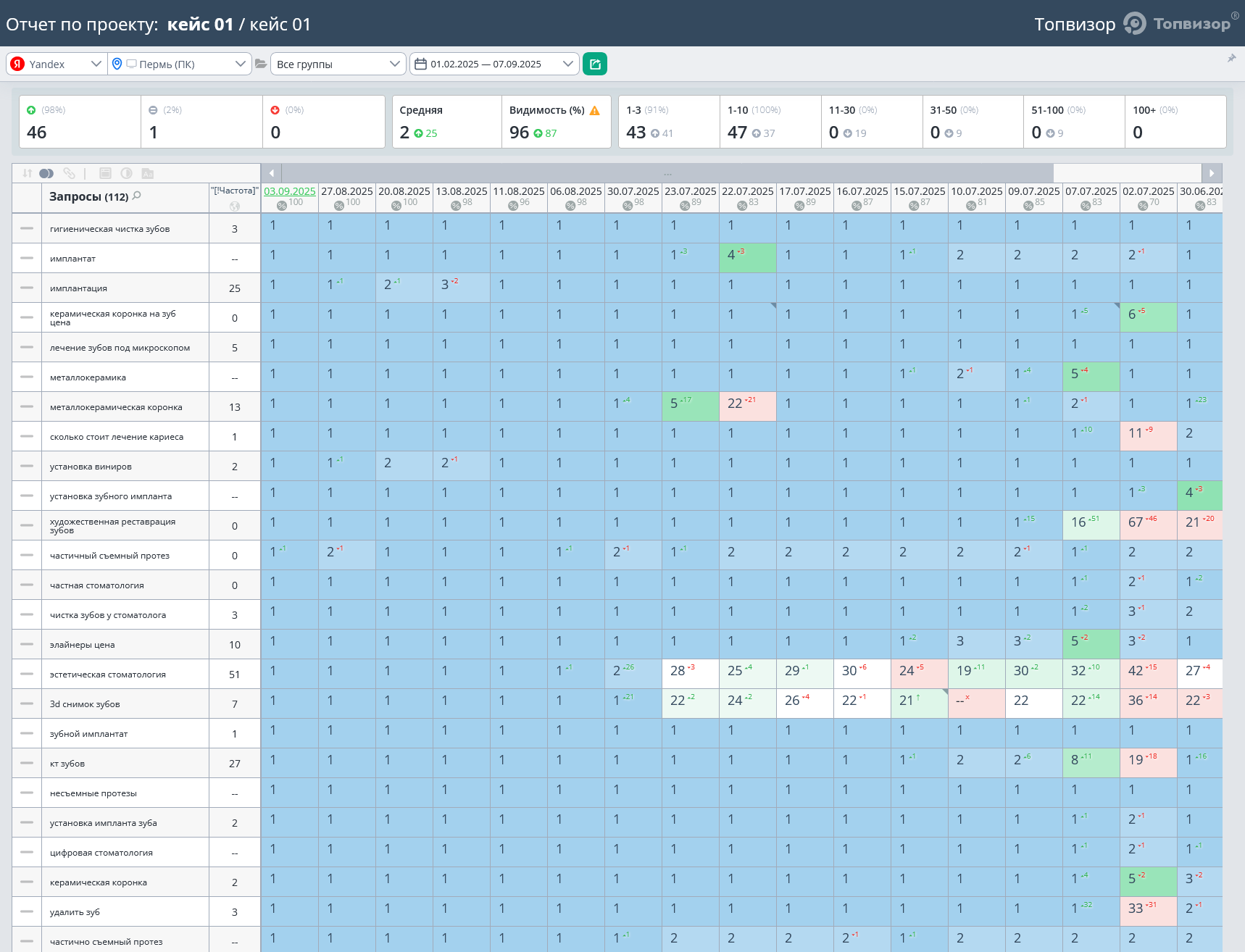
Task: Click the Aa font size icon
Action: (147, 173)
